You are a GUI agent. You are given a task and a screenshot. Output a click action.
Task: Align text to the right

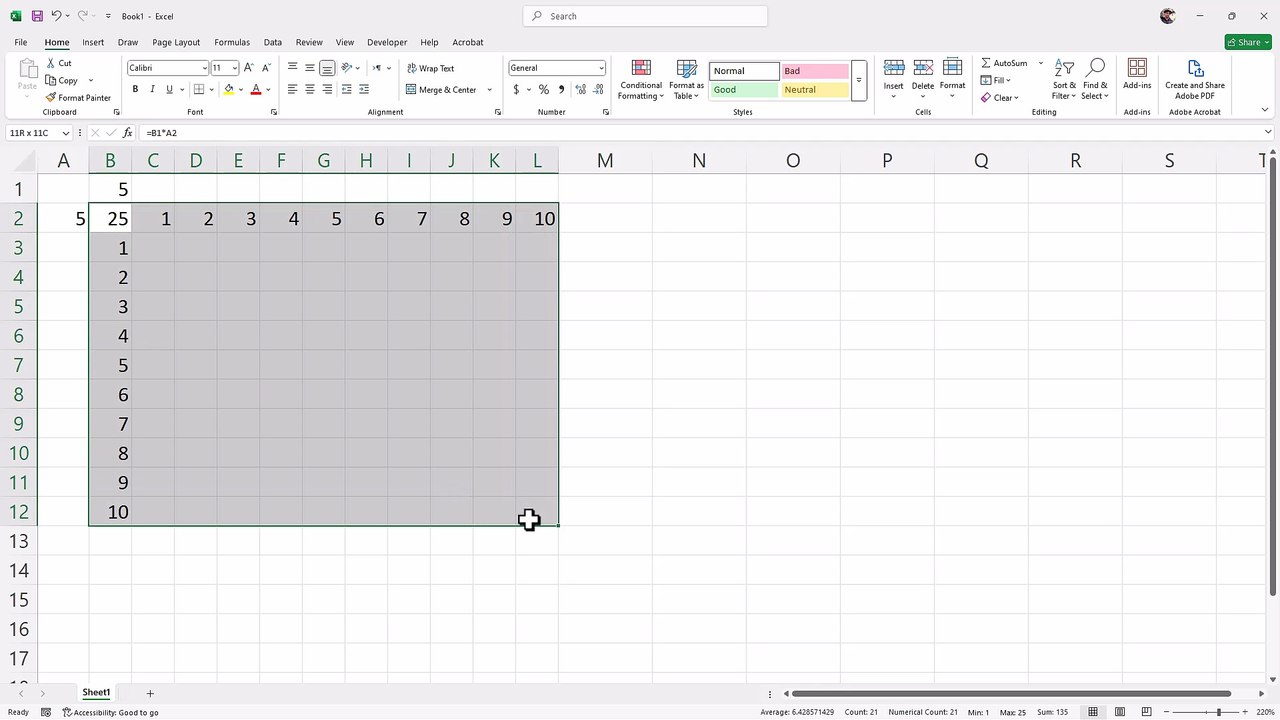coord(327,89)
